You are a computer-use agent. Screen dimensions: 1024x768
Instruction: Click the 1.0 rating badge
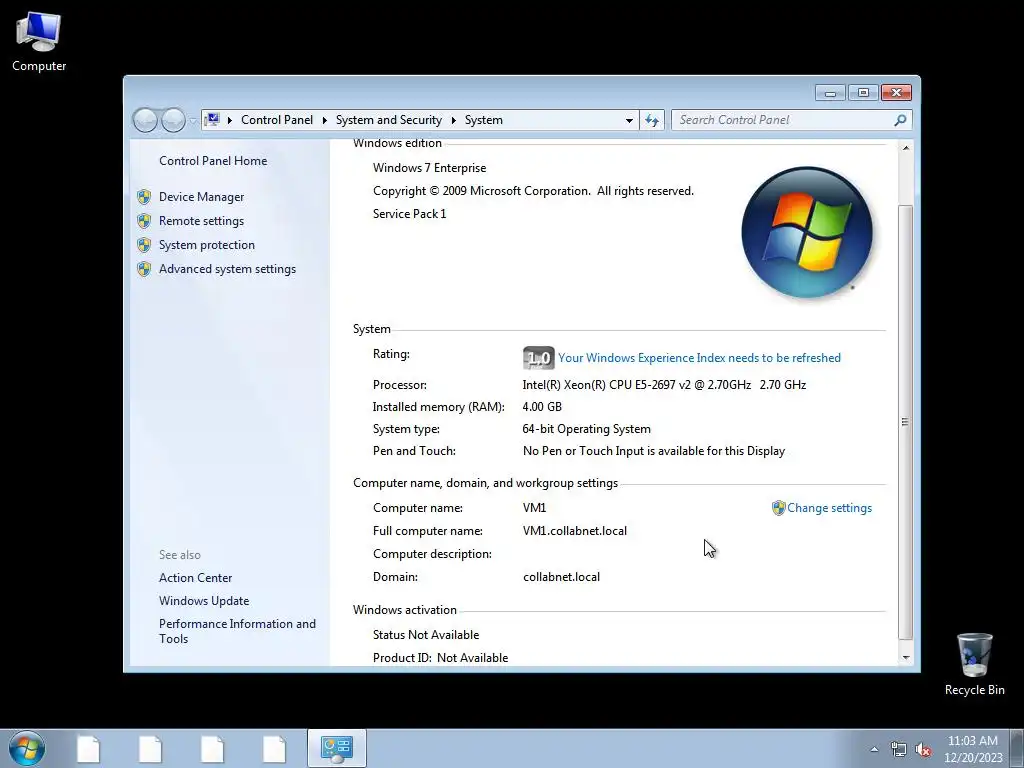[539, 358]
